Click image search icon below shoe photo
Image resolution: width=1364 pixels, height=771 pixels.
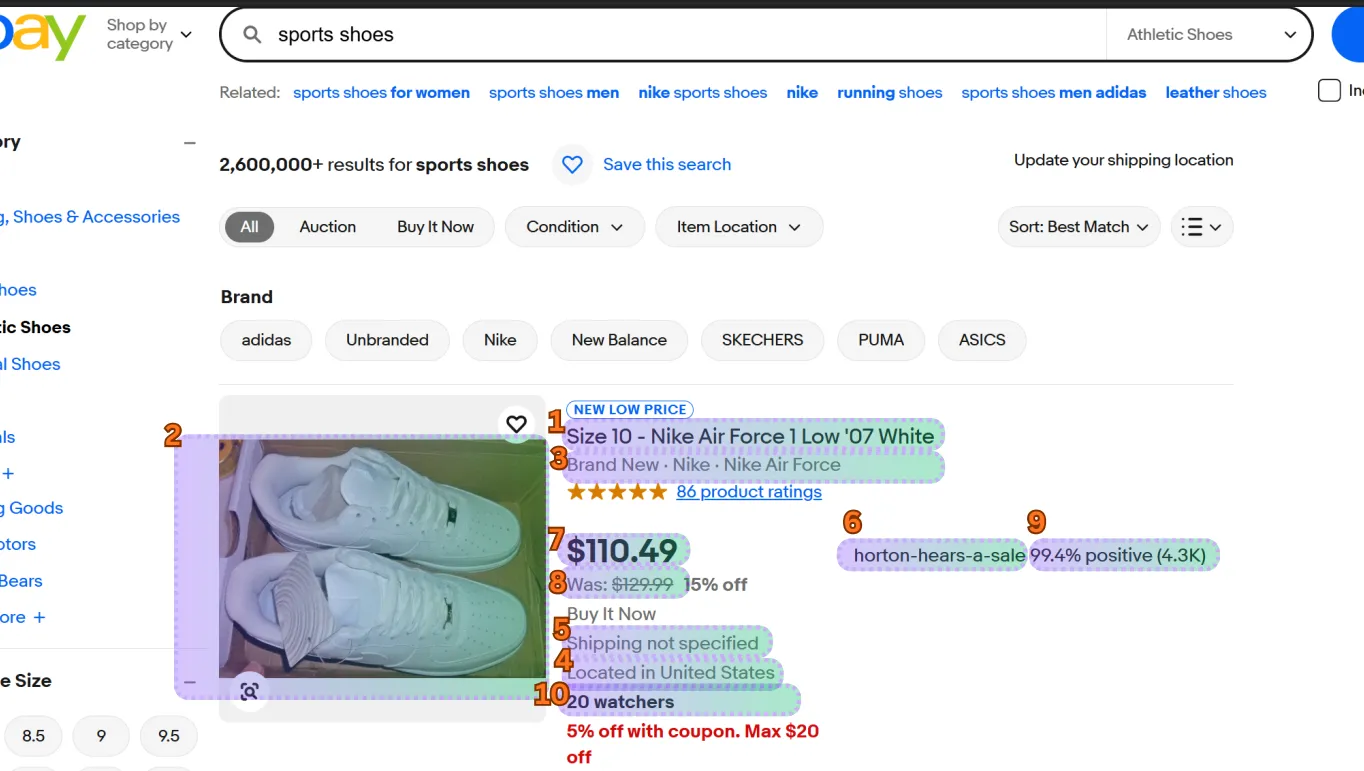[x=249, y=691]
